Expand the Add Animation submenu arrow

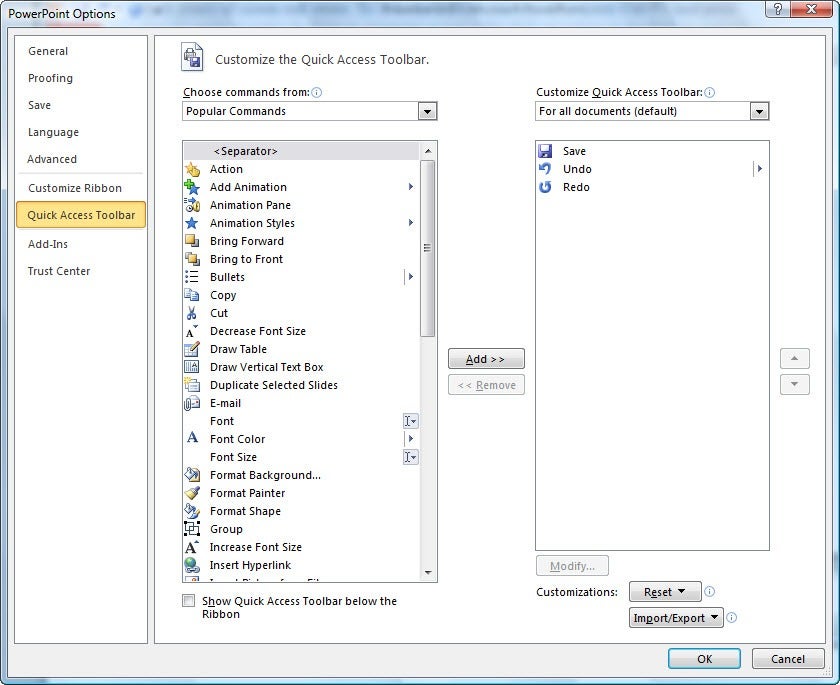(x=411, y=187)
